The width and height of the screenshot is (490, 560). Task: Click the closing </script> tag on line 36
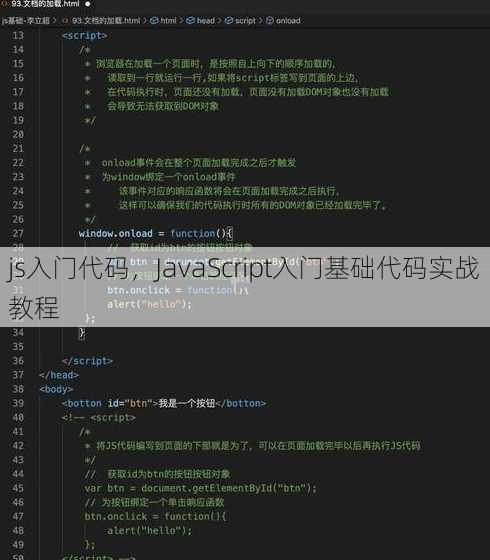coord(87,361)
